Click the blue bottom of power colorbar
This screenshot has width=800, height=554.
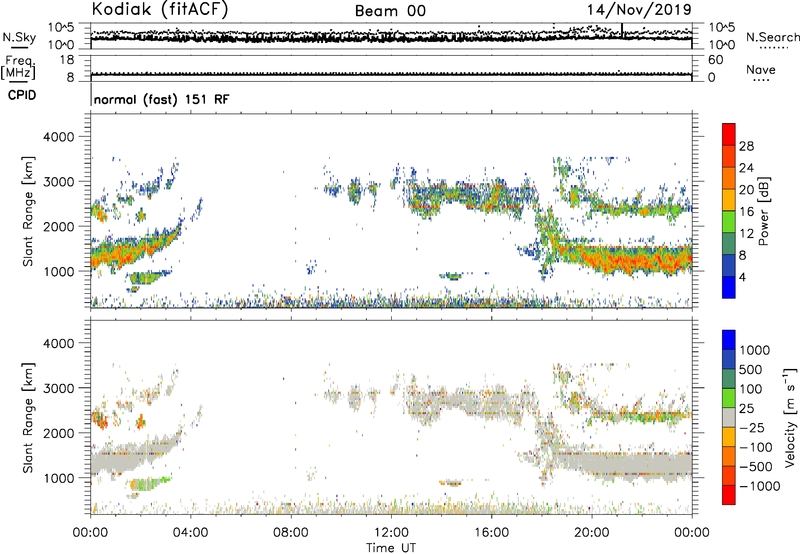(729, 287)
